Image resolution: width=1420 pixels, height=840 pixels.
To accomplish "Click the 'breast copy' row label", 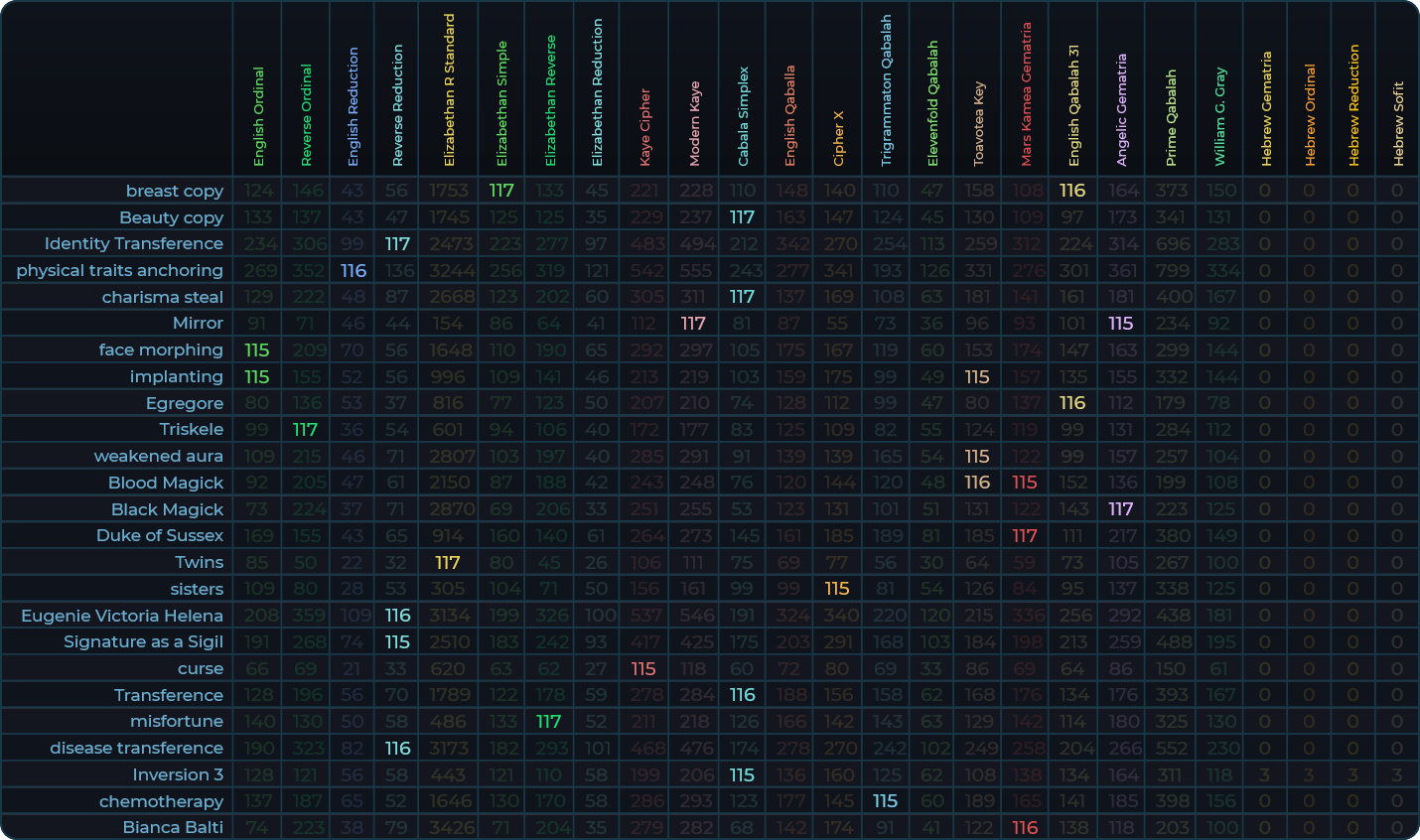I will [174, 191].
